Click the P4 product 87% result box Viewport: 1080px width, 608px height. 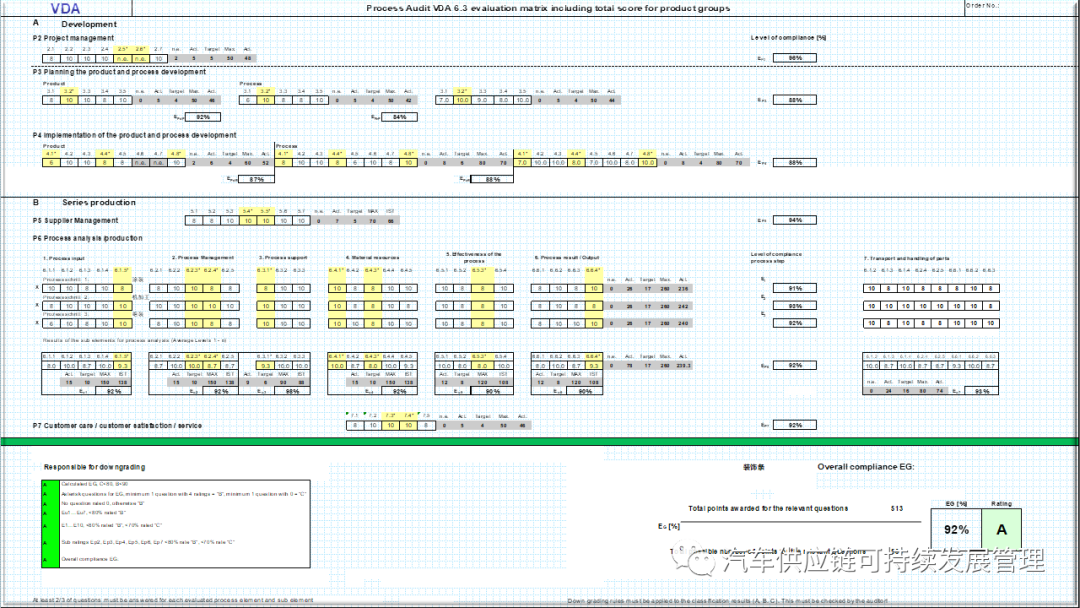coord(256,179)
